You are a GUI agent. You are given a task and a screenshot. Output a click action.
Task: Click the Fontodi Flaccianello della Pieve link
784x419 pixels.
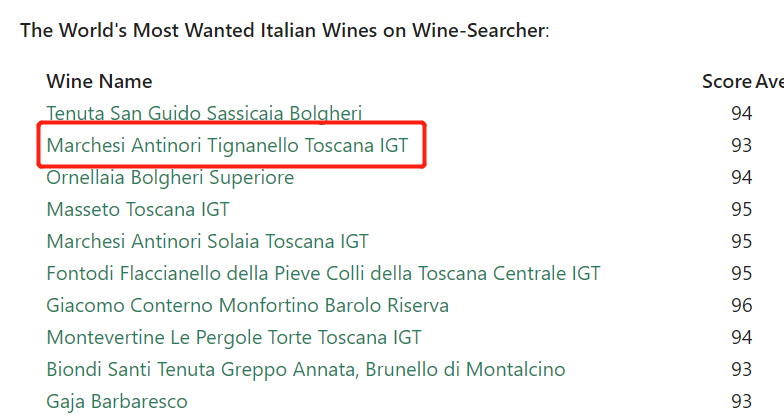point(323,274)
